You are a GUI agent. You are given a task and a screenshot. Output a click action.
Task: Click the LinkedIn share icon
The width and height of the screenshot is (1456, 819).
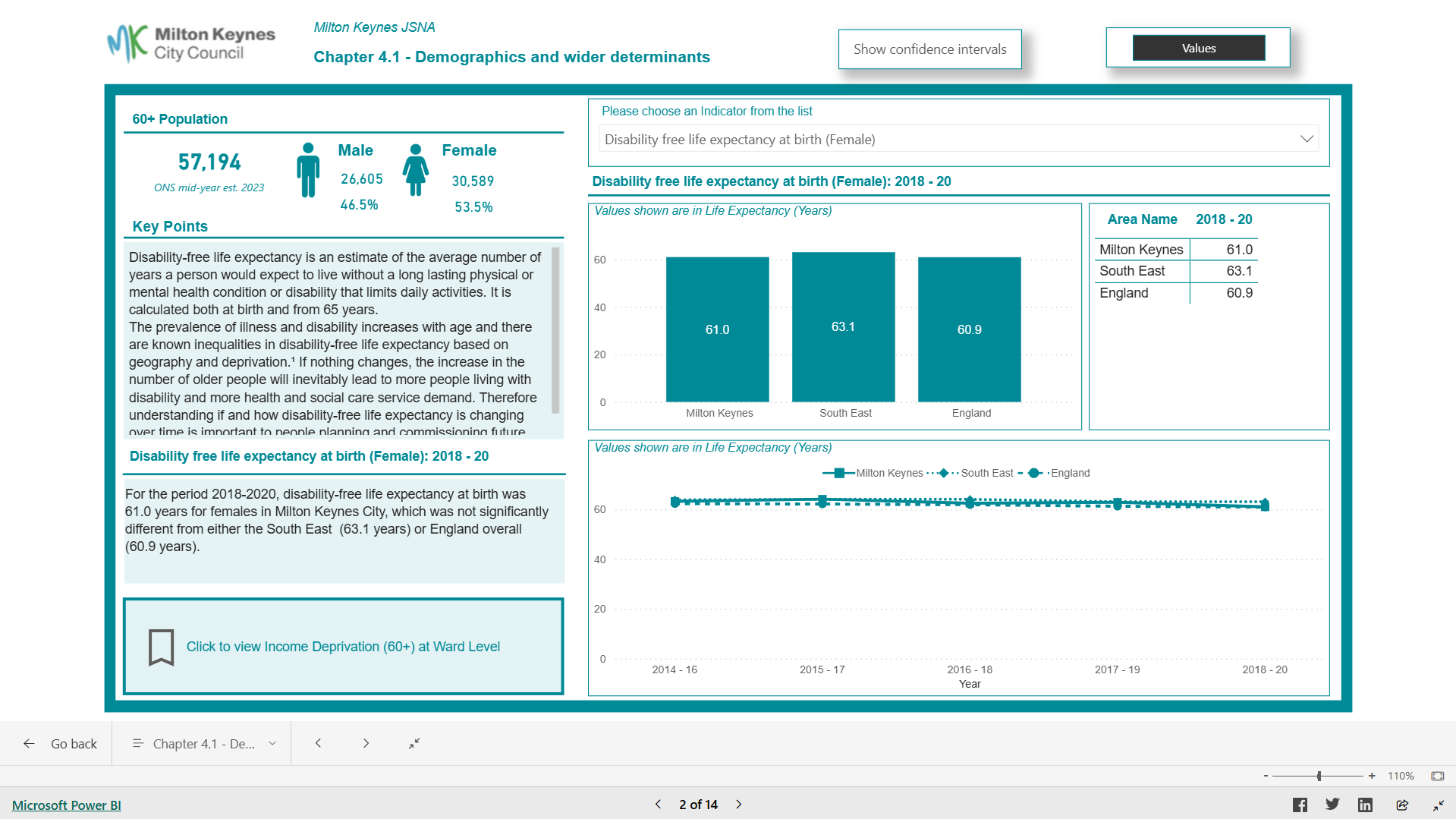tap(1365, 805)
